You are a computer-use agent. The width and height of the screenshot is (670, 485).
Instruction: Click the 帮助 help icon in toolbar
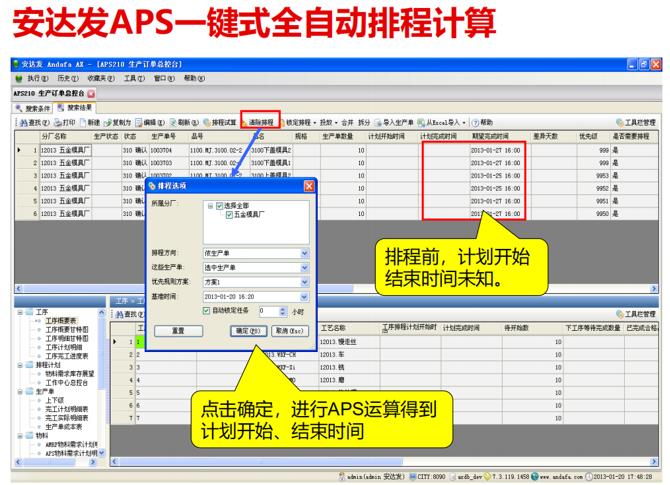click(x=475, y=123)
